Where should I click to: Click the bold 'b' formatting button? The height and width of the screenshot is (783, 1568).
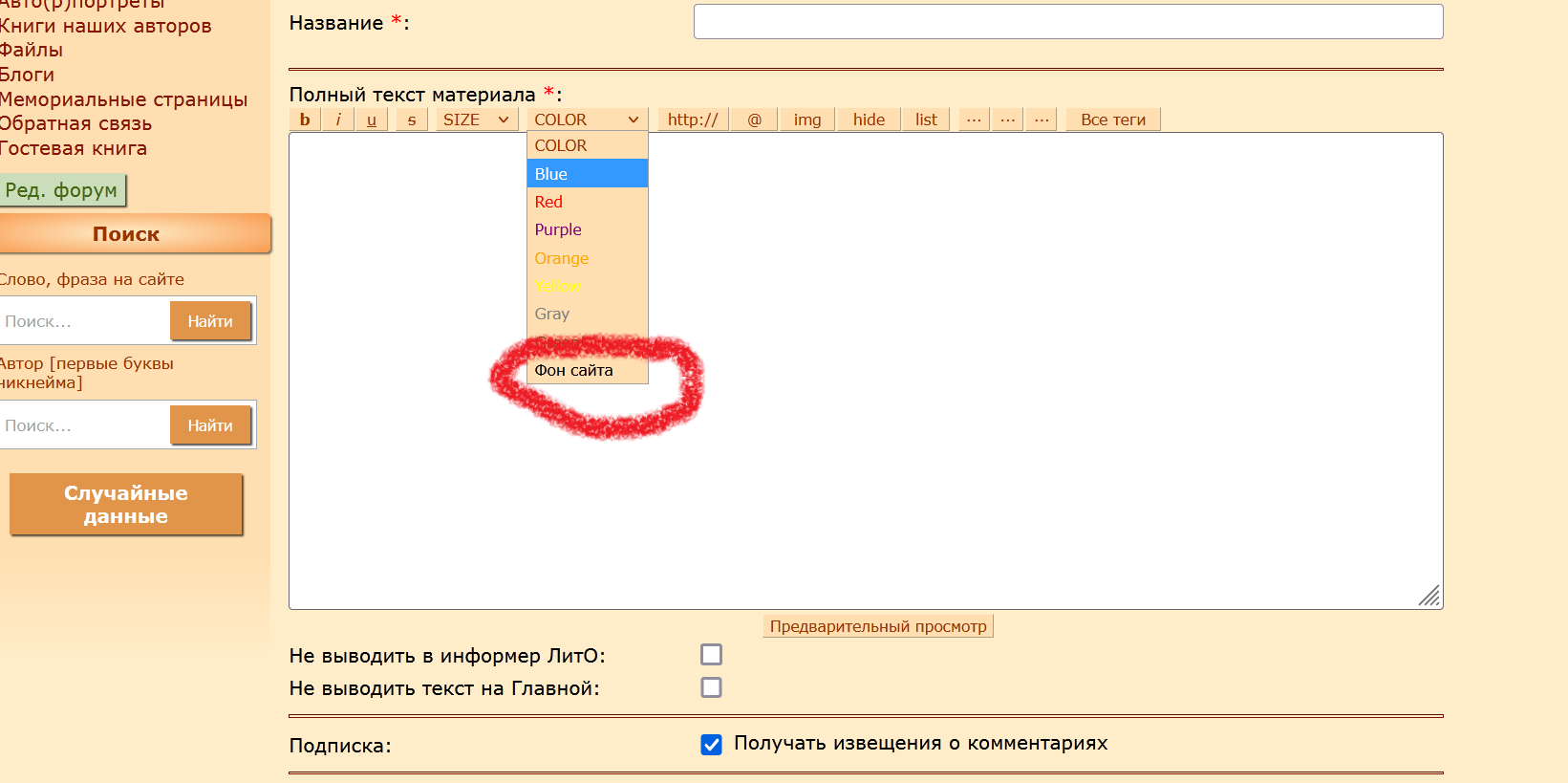(x=305, y=120)
